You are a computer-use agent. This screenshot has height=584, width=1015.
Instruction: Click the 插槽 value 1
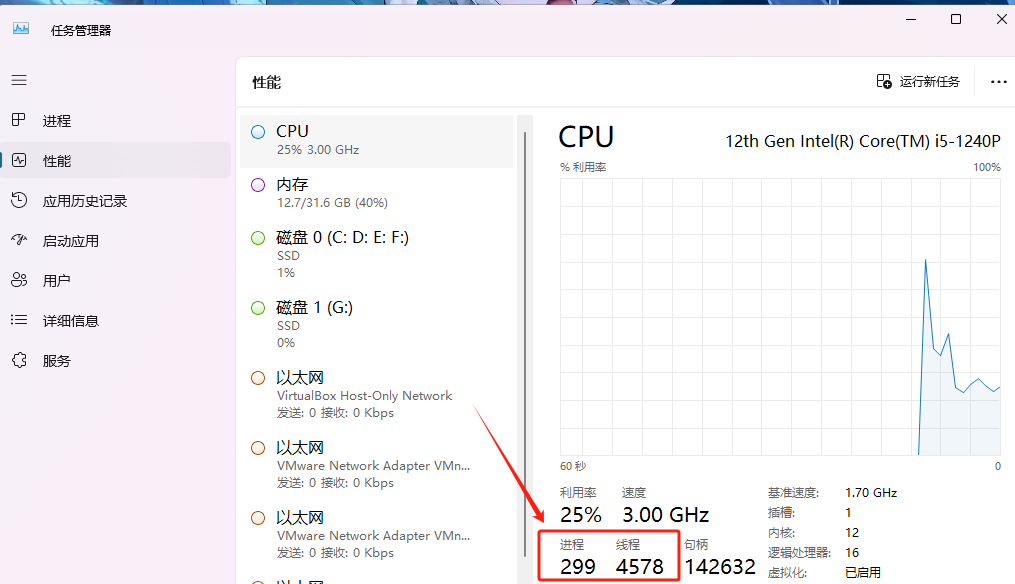tap(848, 512)
